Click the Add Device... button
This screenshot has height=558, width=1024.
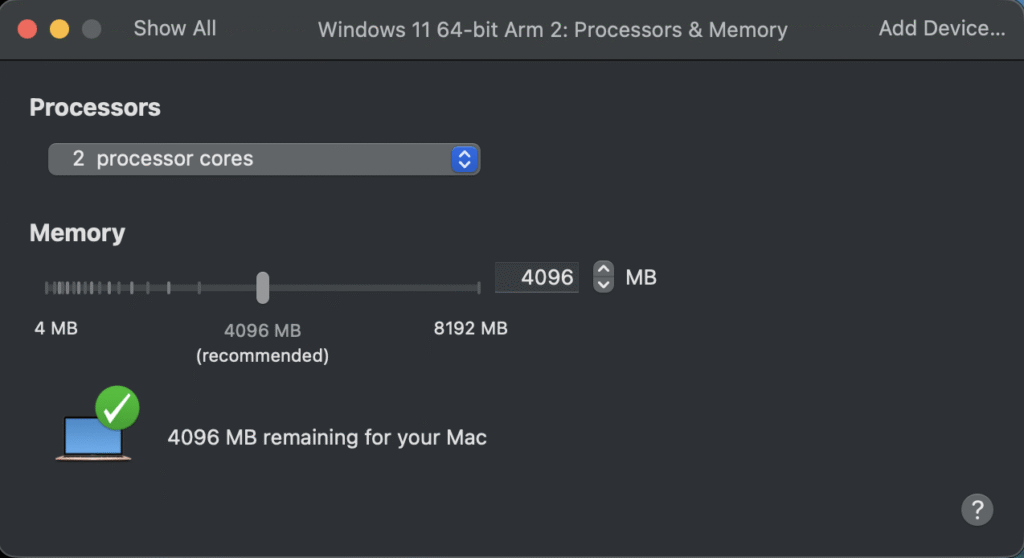pos(941,29)
